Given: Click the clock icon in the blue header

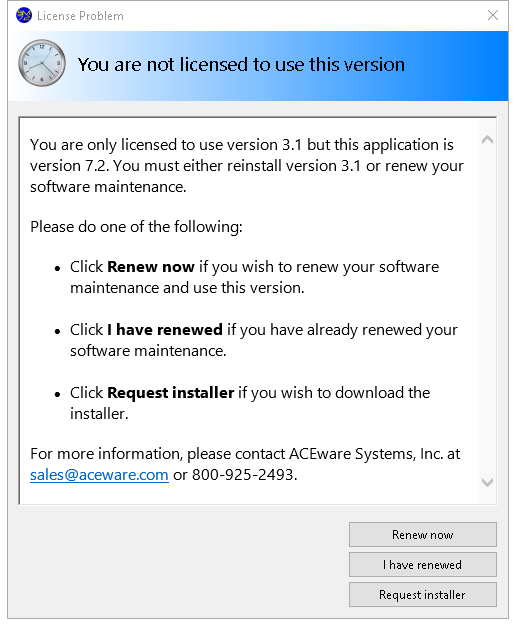Looking at the screenshot, I should pyautogui.click(x=42, y=63).
